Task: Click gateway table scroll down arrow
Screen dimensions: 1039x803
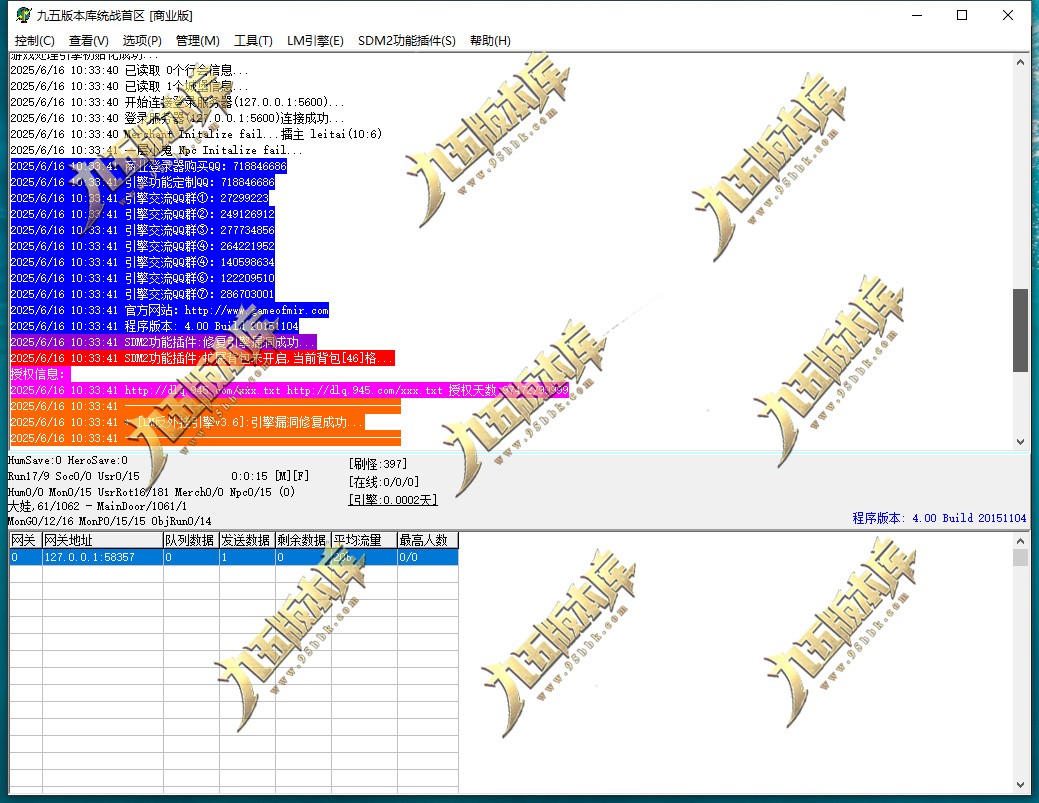Action: [1020, 785]
